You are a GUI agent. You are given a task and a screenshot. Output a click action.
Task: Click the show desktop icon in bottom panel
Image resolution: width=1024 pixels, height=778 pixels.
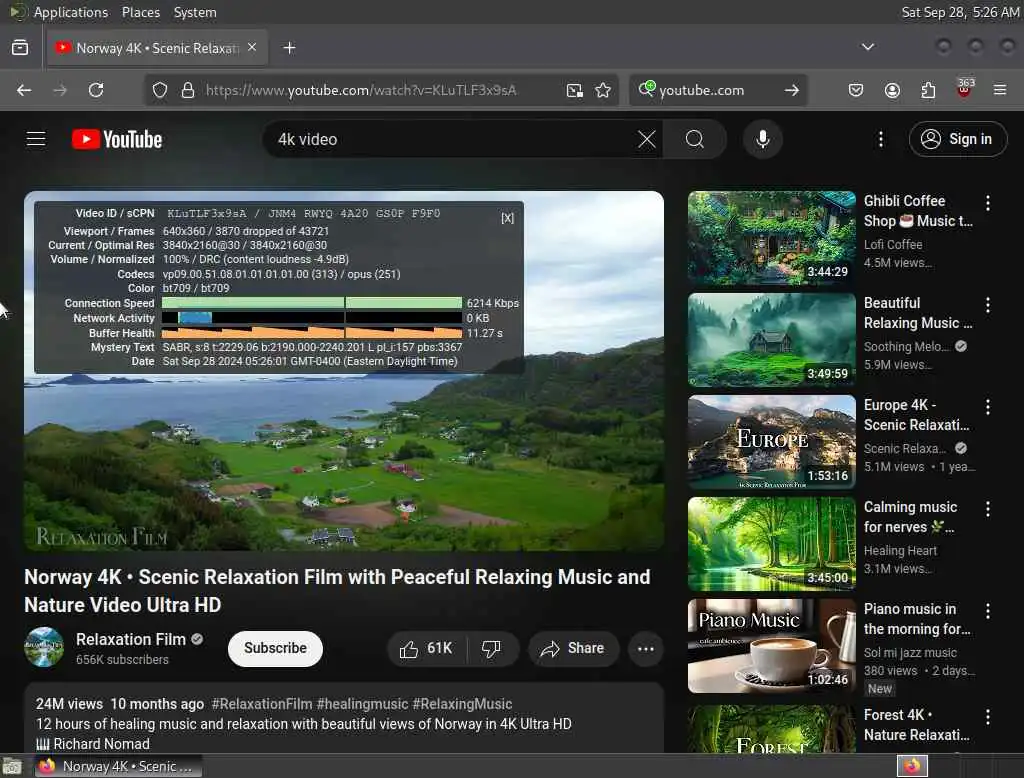tap(12, 766)
